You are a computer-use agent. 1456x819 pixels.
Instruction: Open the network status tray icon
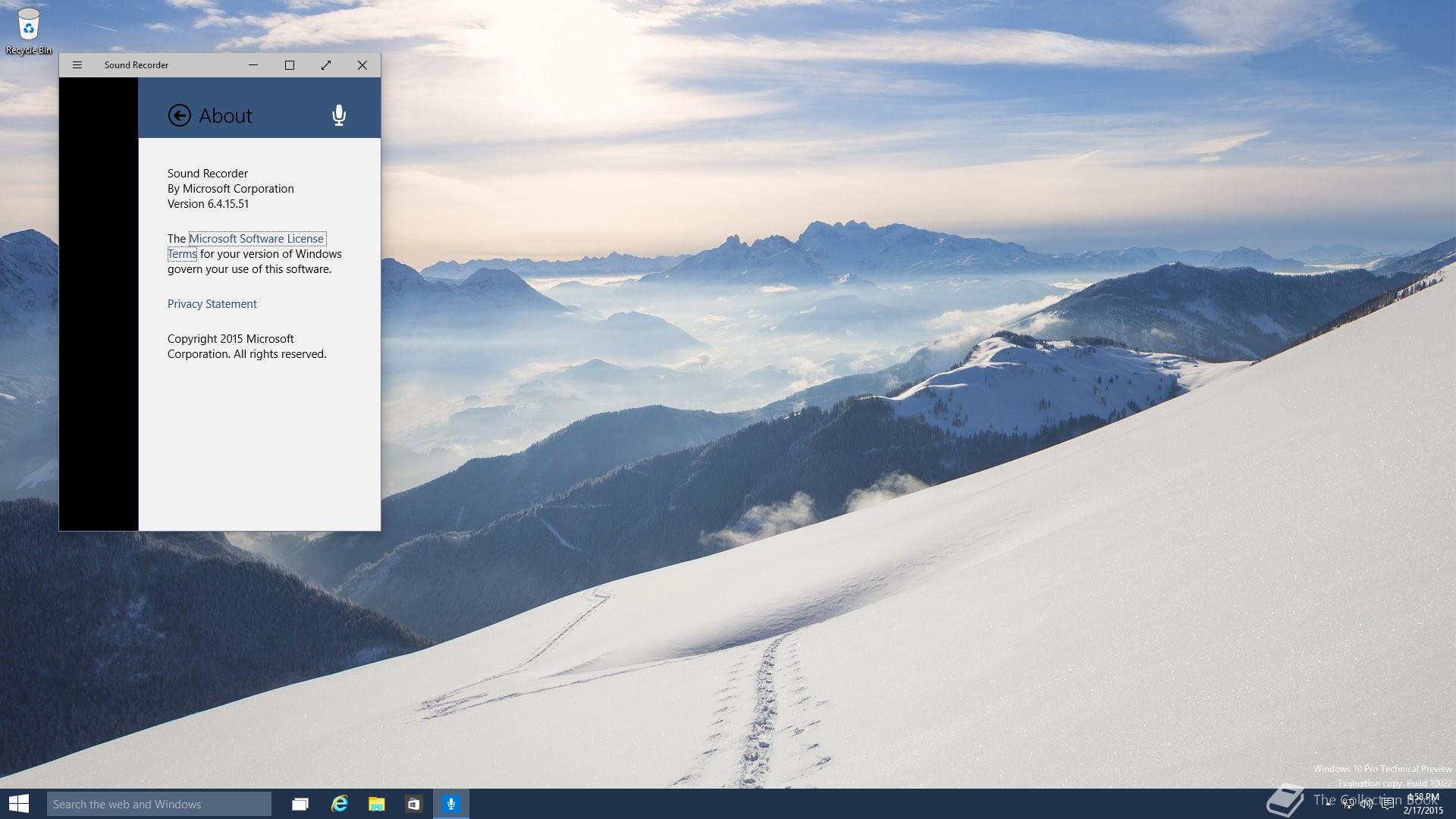tap(1348, 804)
